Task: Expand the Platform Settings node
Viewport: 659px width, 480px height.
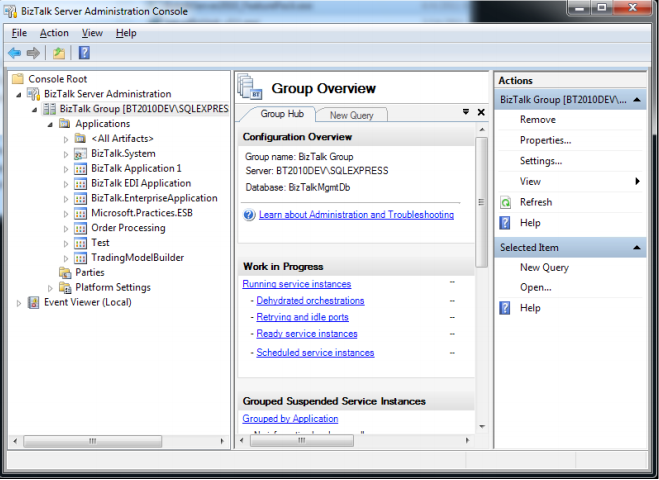Action: pyautogui.click(x=50, y=288)
